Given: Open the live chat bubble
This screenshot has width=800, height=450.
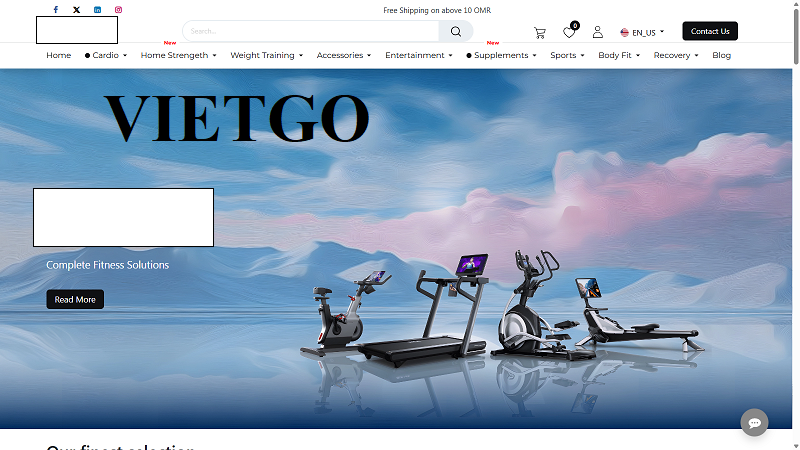Looking at the screenshot, I should (754, 422).
